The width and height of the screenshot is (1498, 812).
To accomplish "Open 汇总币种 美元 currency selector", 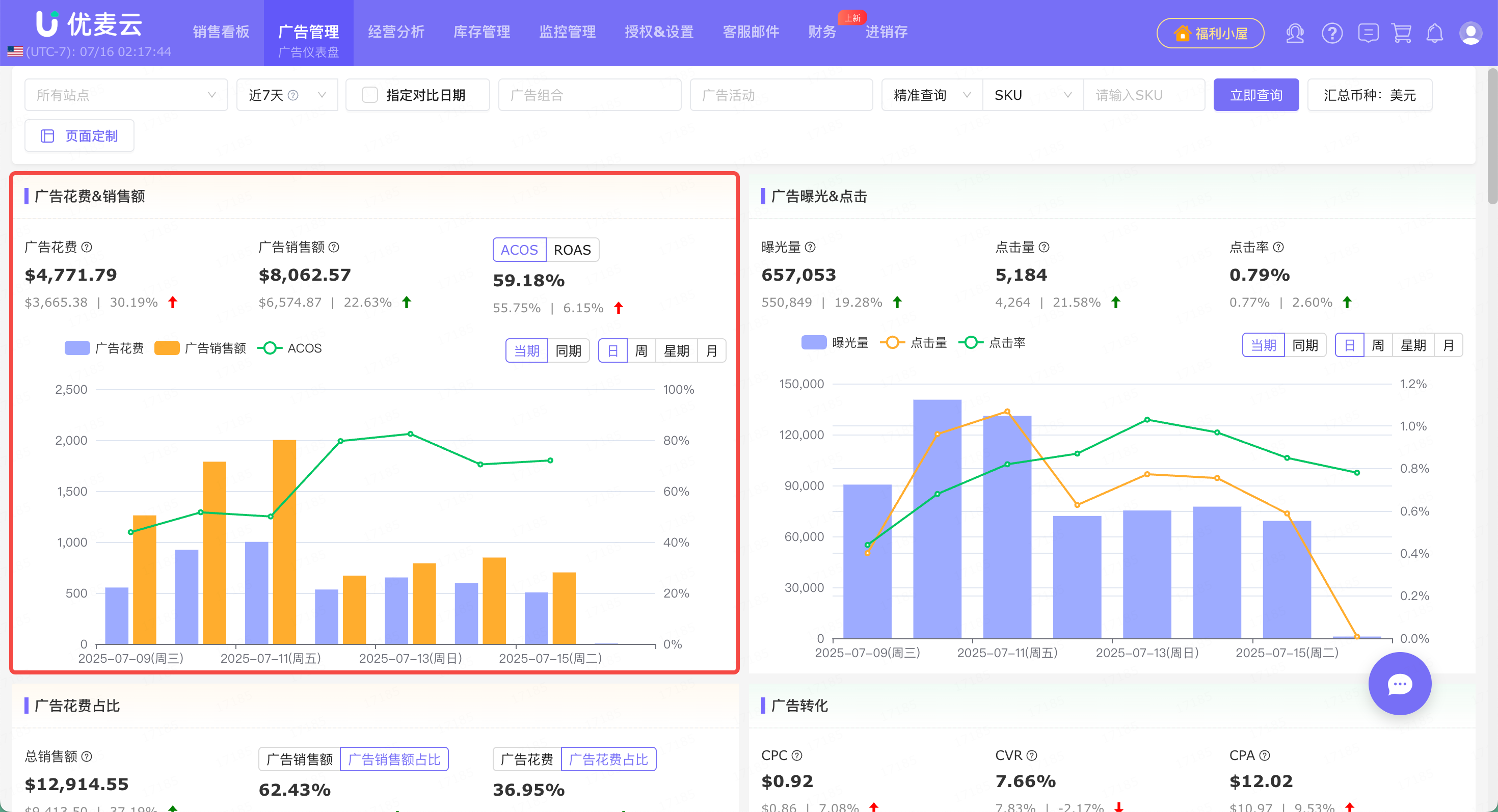I will click(1370, 95).
